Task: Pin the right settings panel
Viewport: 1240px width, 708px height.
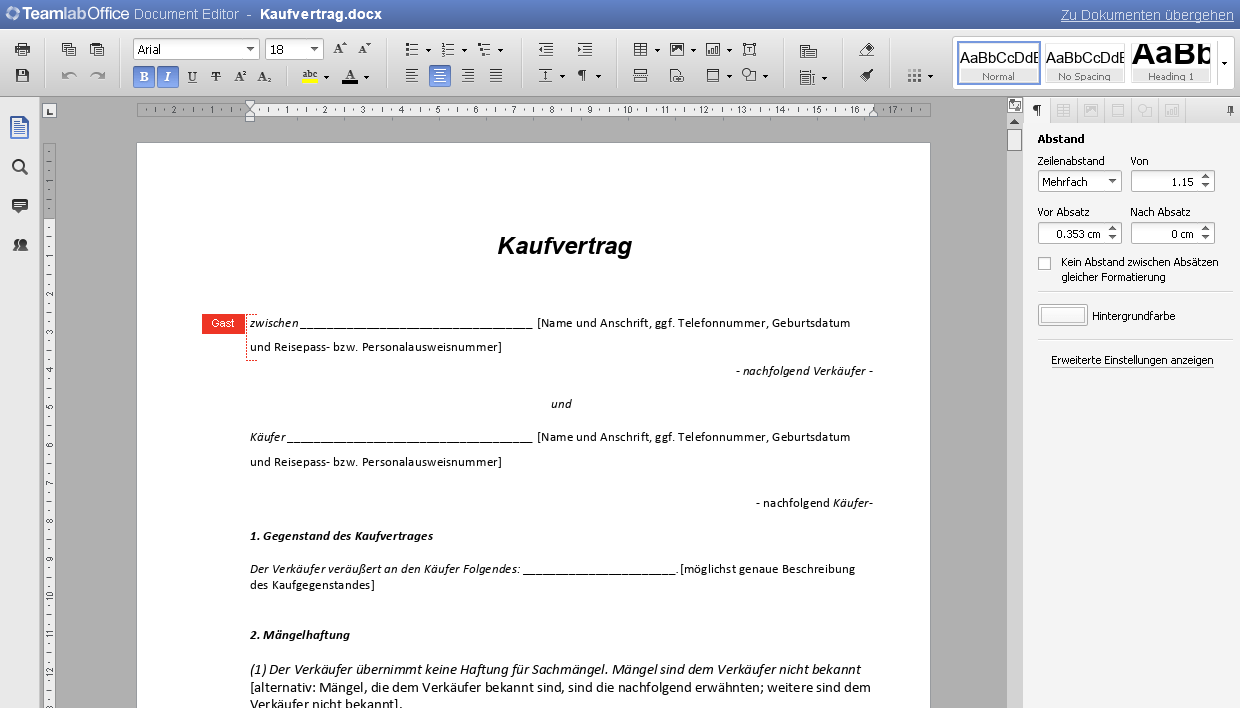Action: (x=1230, y=110)
